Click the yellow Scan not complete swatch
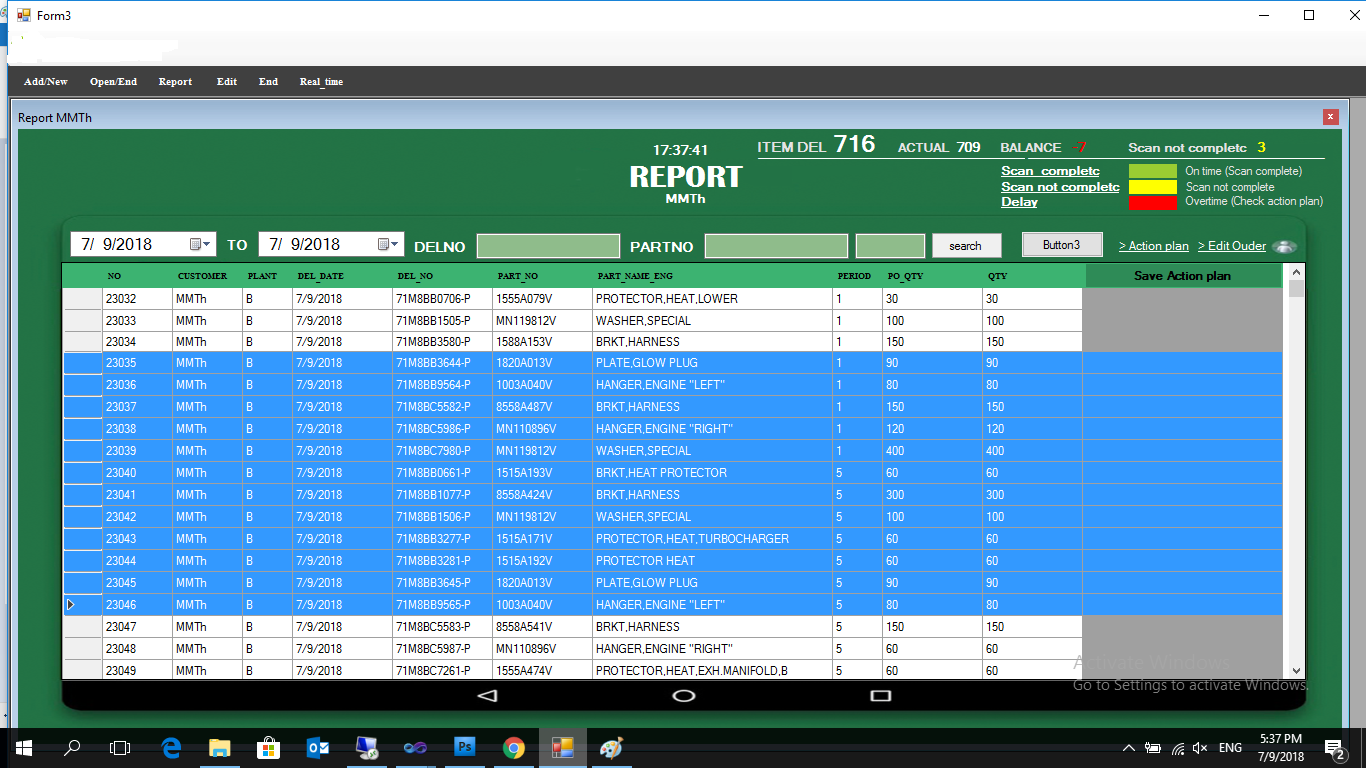Viewport: 1366px width, 768px height. [x=1153, y=187]
